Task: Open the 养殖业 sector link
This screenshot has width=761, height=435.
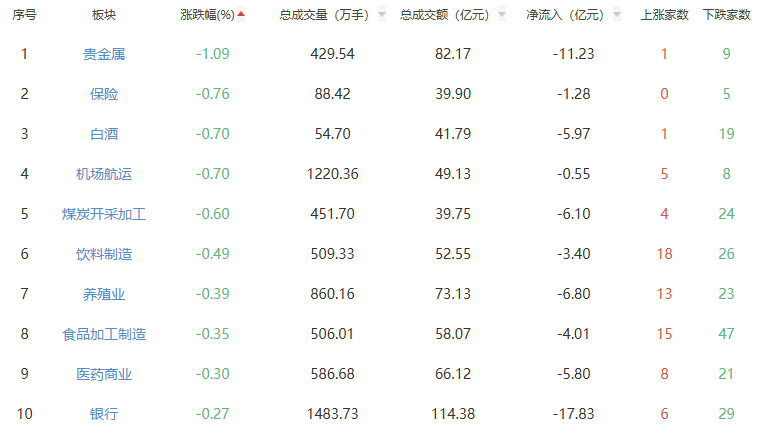Action: click(104, 294)
